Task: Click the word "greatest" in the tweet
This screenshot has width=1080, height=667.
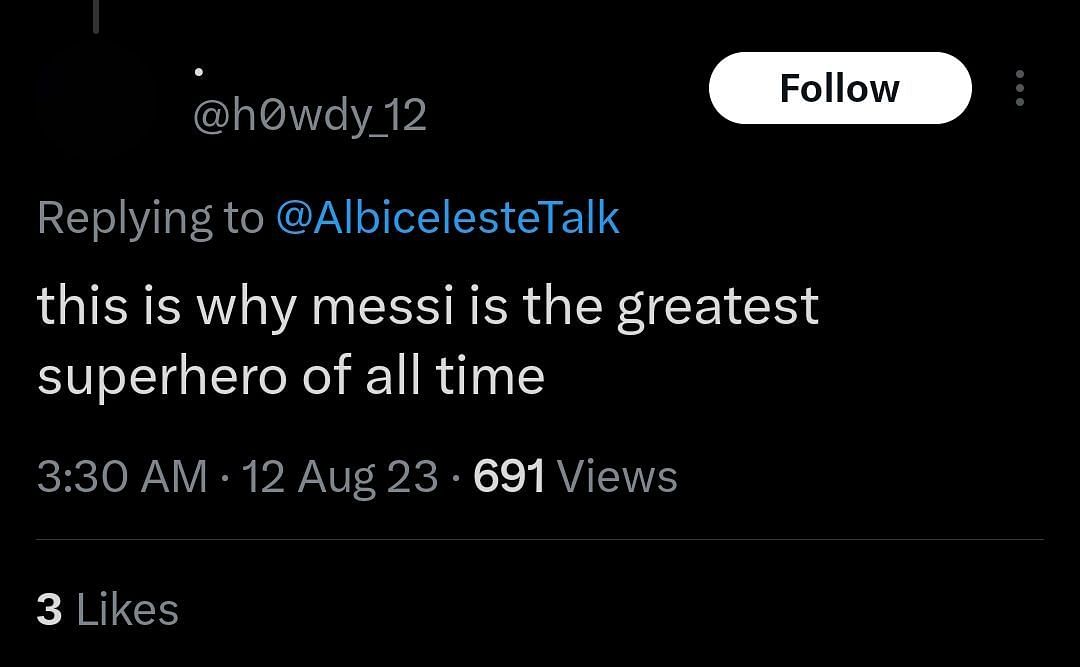Action: click(717, 306)
